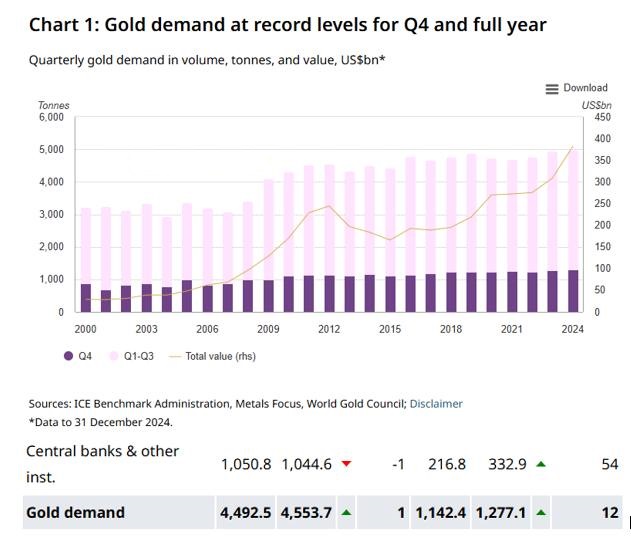
Task: Click the 216.8 Central banks cell
Action: (x=446, y=464)
